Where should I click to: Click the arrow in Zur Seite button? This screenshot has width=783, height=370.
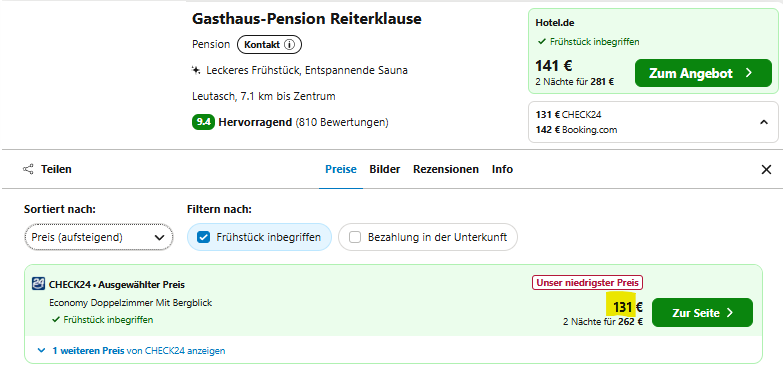pyautogui.click(x=730, y=313)
